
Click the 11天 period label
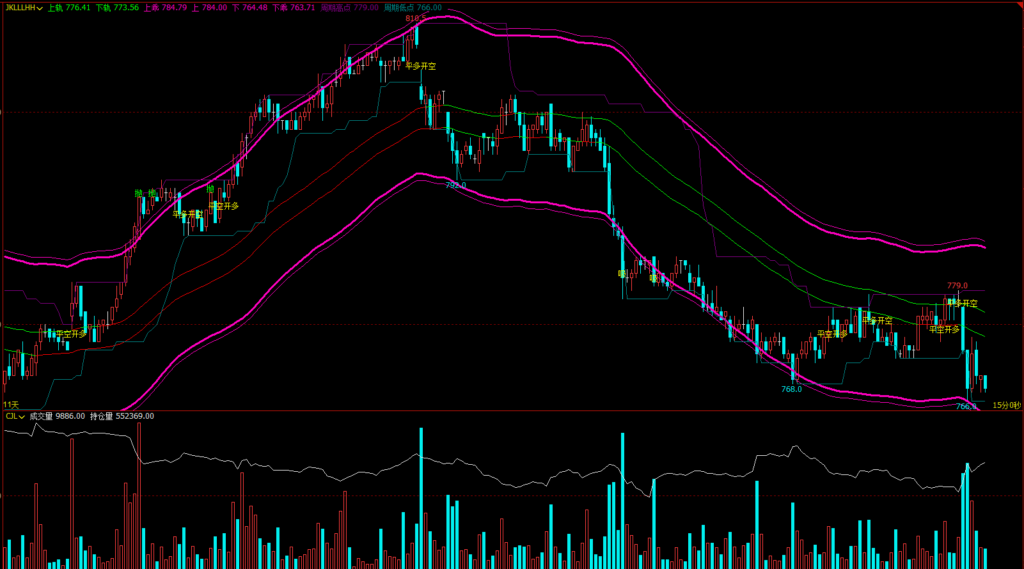11,405
